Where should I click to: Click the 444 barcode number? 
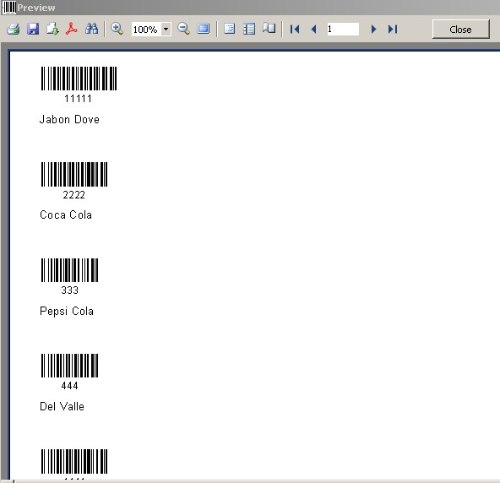[70, 386]
